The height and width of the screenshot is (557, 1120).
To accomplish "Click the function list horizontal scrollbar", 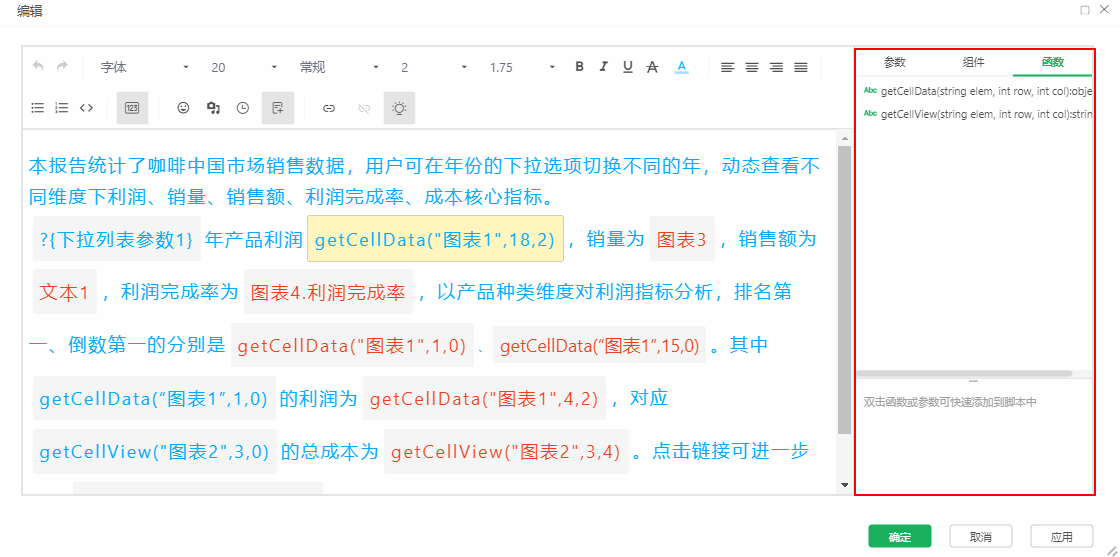I will pyautogui.click(x=964, y=373).
